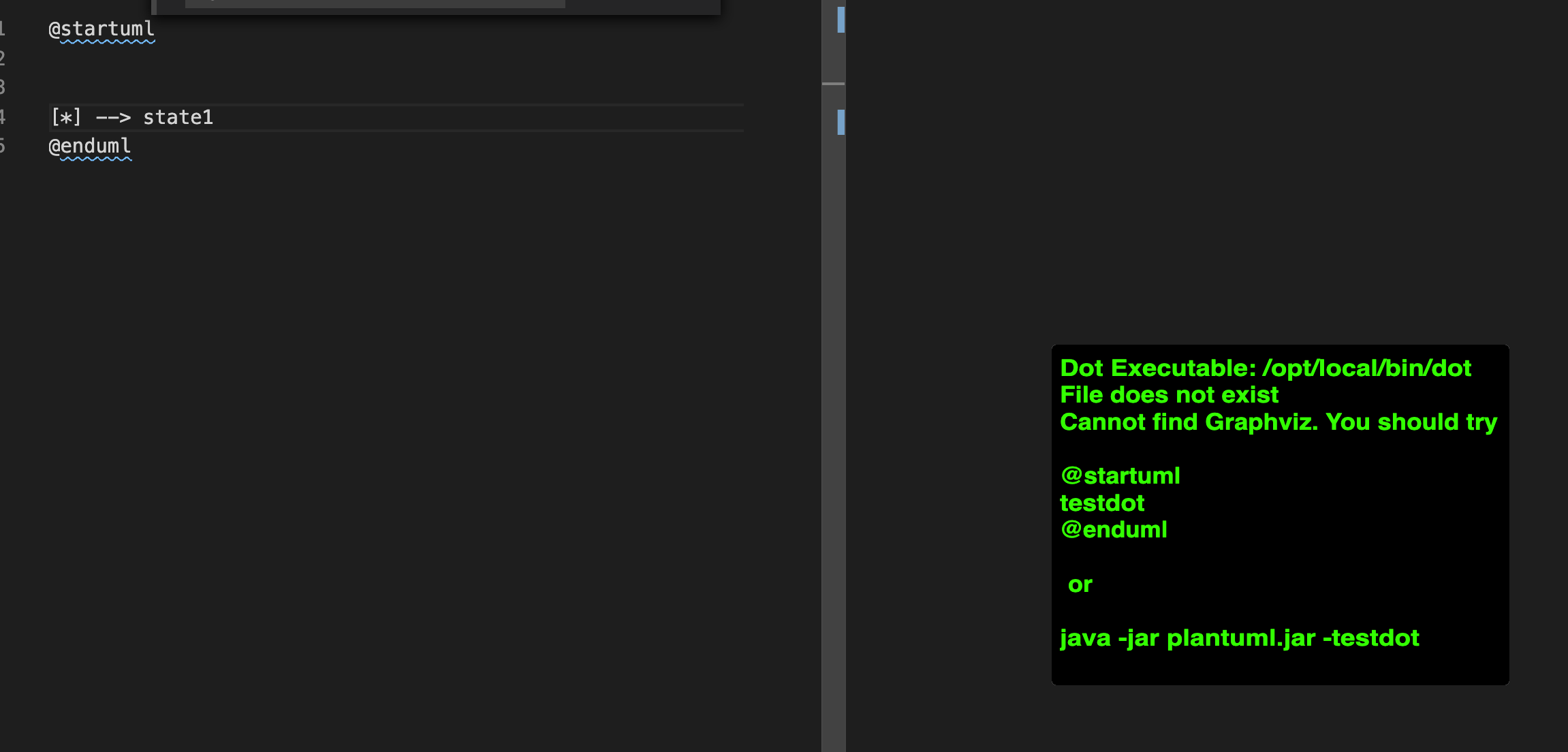1568x752 pixels.
Task: Click the lower blue marker on the scrollbar strip
Action: pyautogui.click(x=841, y=123)
